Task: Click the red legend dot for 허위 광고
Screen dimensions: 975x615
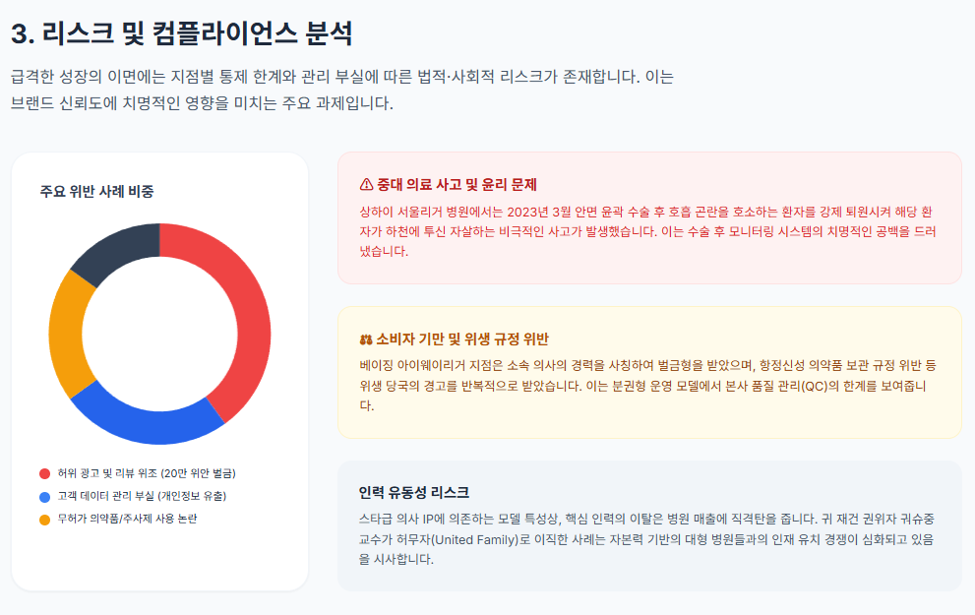Action: (45, 474)
